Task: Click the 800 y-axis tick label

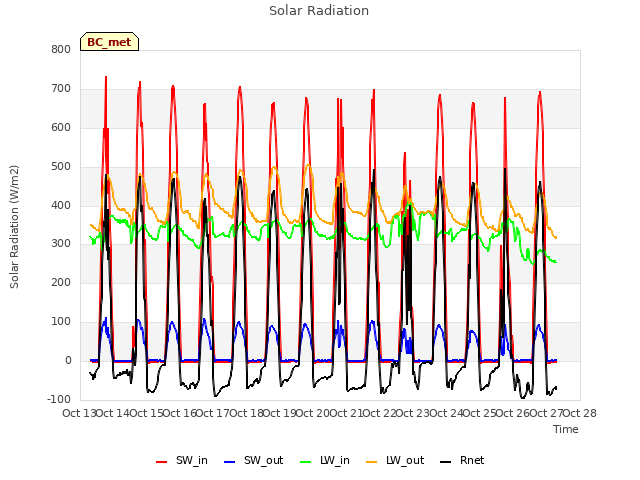Action: 61,49
